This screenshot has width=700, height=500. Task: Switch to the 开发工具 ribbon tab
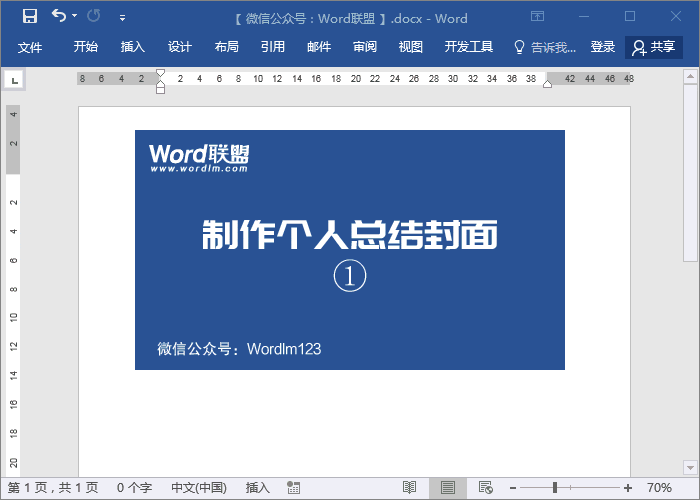469,47
